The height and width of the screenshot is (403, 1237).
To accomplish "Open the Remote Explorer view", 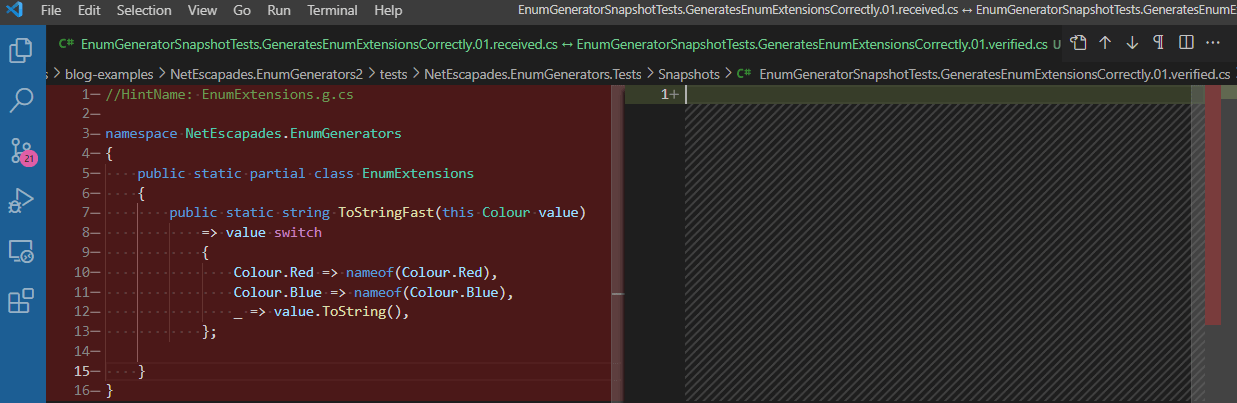I will 22,251.
